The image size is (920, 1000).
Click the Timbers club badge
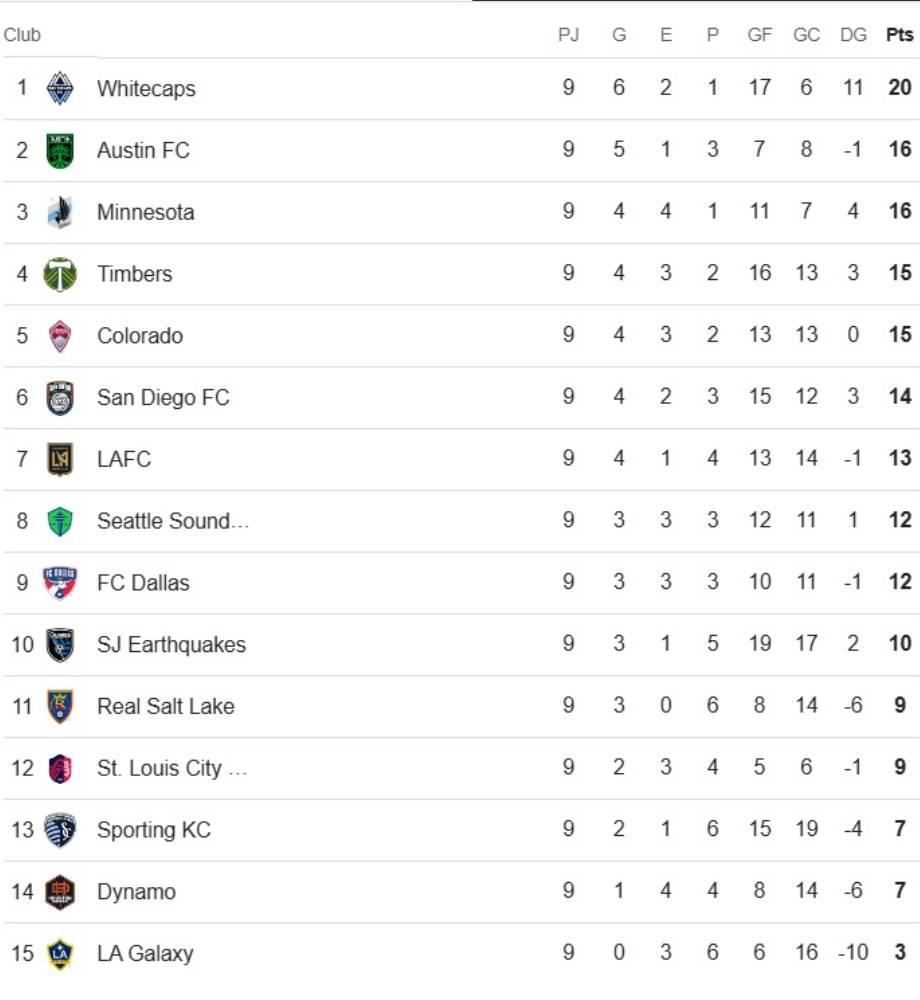pos(60,274)
